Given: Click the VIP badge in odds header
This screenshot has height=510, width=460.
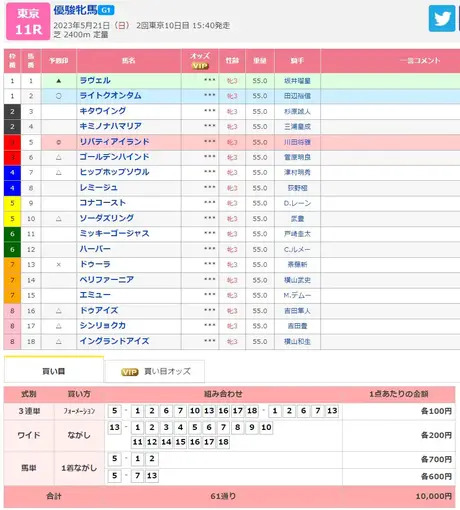Looking at the screenshot, I should (x=200, y=66).
